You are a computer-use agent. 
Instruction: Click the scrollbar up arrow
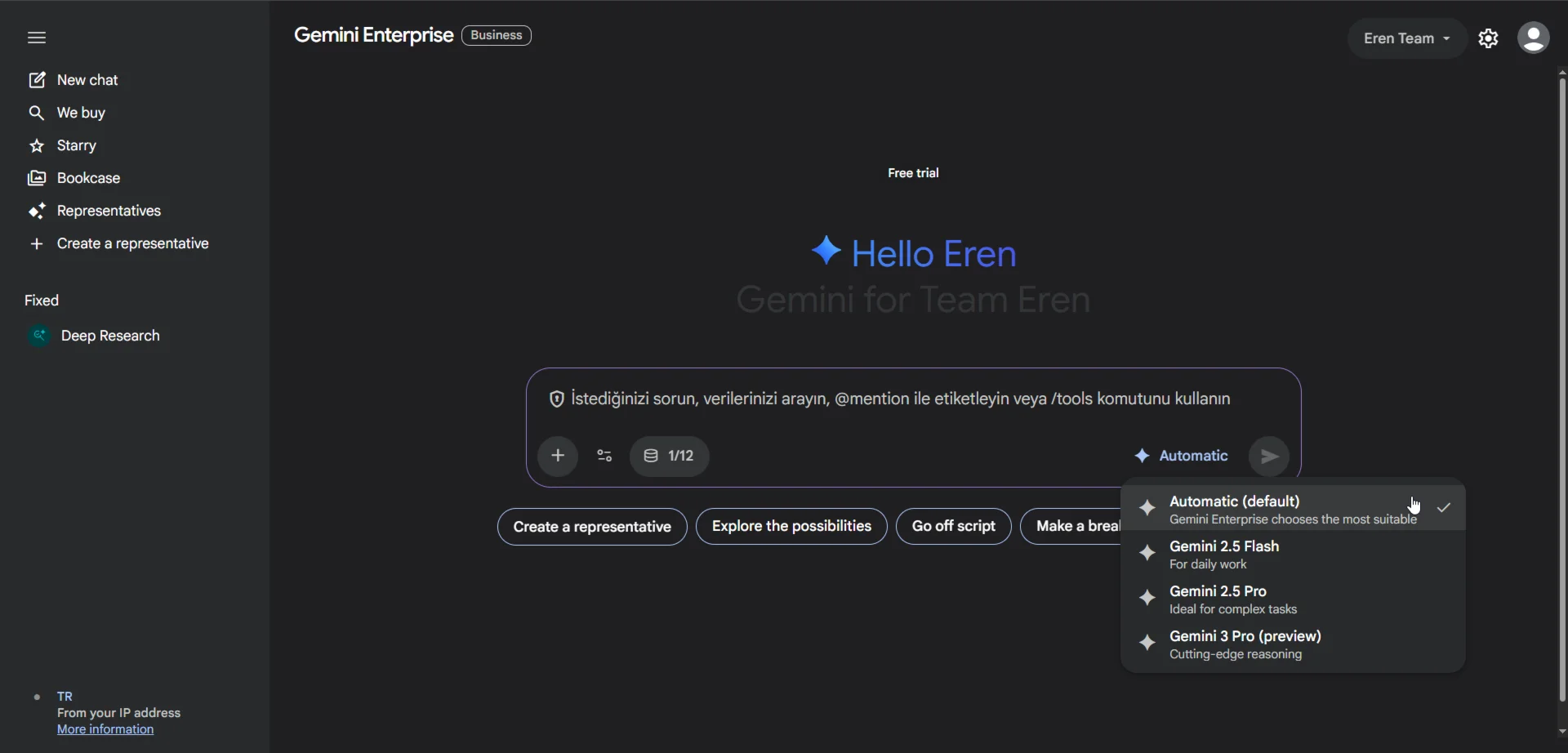tap(1561, 72)
